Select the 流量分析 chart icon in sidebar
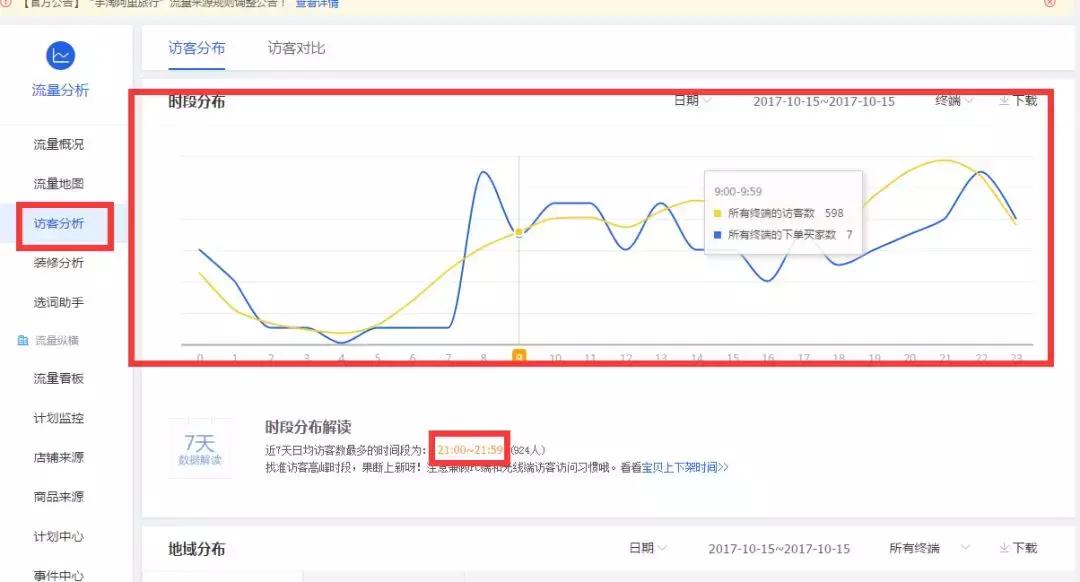The height and width of the screenshot is (582, 1080). pos(62,55)
